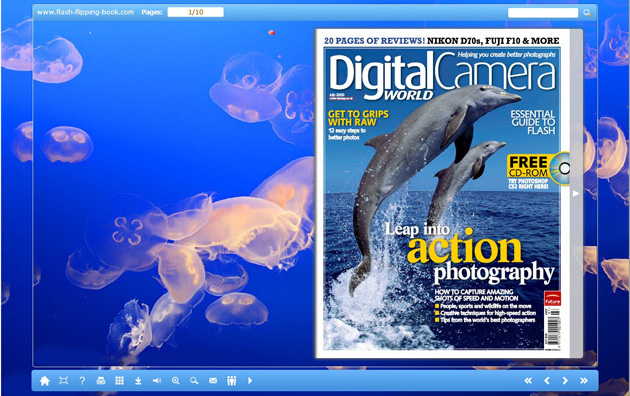Mute sound with the speaker icon
630x396 pixels.
click(157, 380)
